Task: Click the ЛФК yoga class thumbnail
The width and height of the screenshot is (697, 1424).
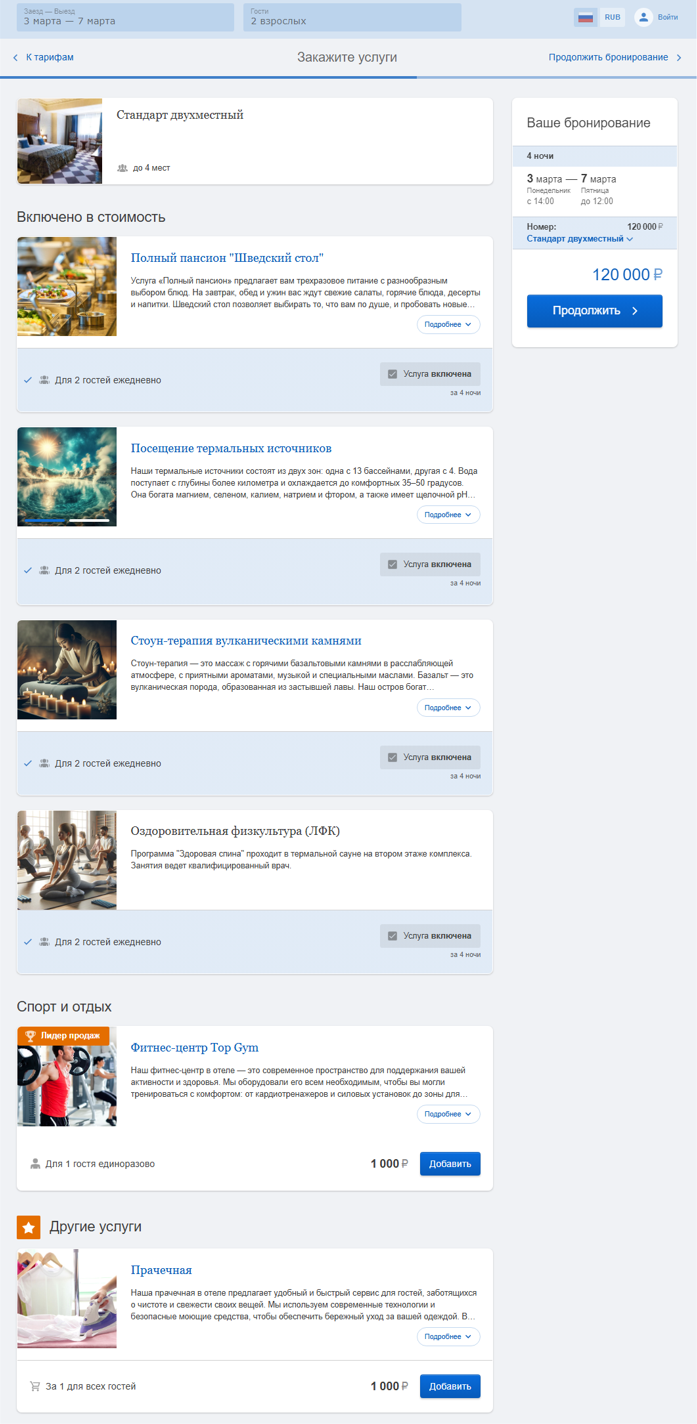Action: (67, 860)
